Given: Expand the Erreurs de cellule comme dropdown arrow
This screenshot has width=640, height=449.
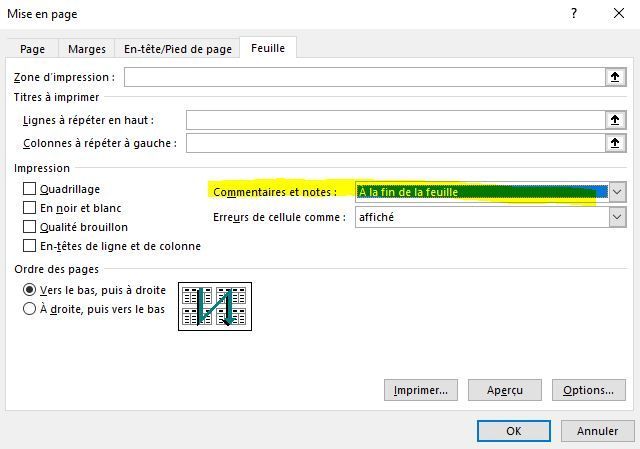Looking at the screenshot, I should point(617,217).
